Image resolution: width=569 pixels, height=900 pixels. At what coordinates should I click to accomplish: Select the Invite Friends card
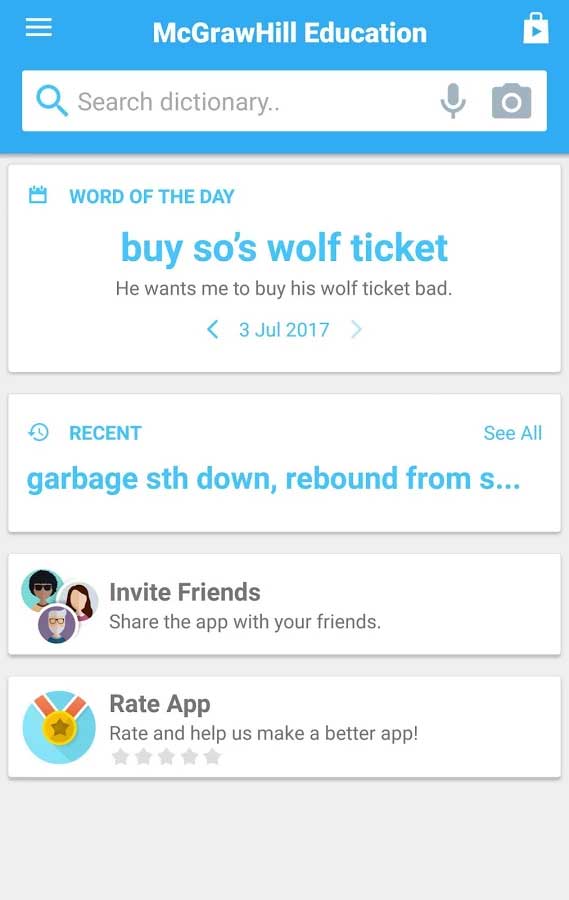point(284,604)
